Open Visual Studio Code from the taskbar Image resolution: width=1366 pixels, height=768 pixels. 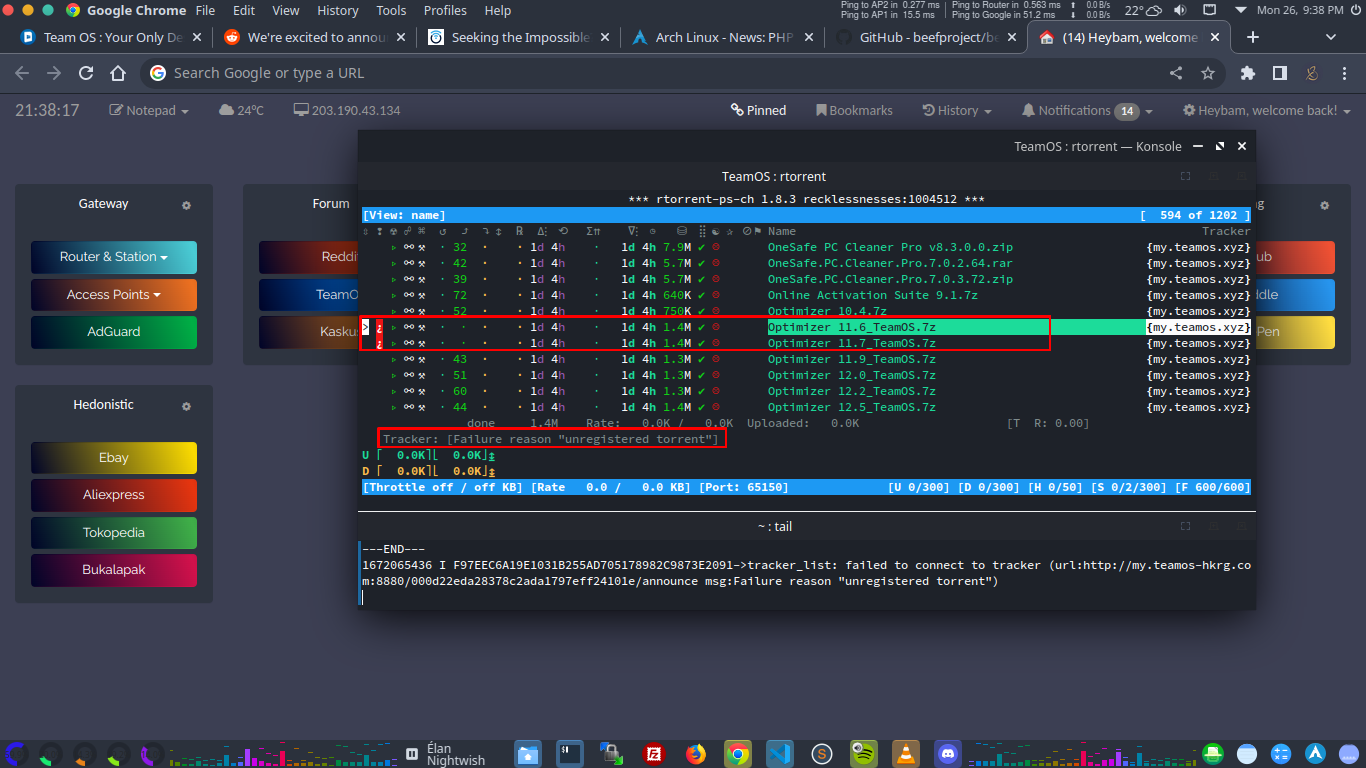tap(780, 754)
